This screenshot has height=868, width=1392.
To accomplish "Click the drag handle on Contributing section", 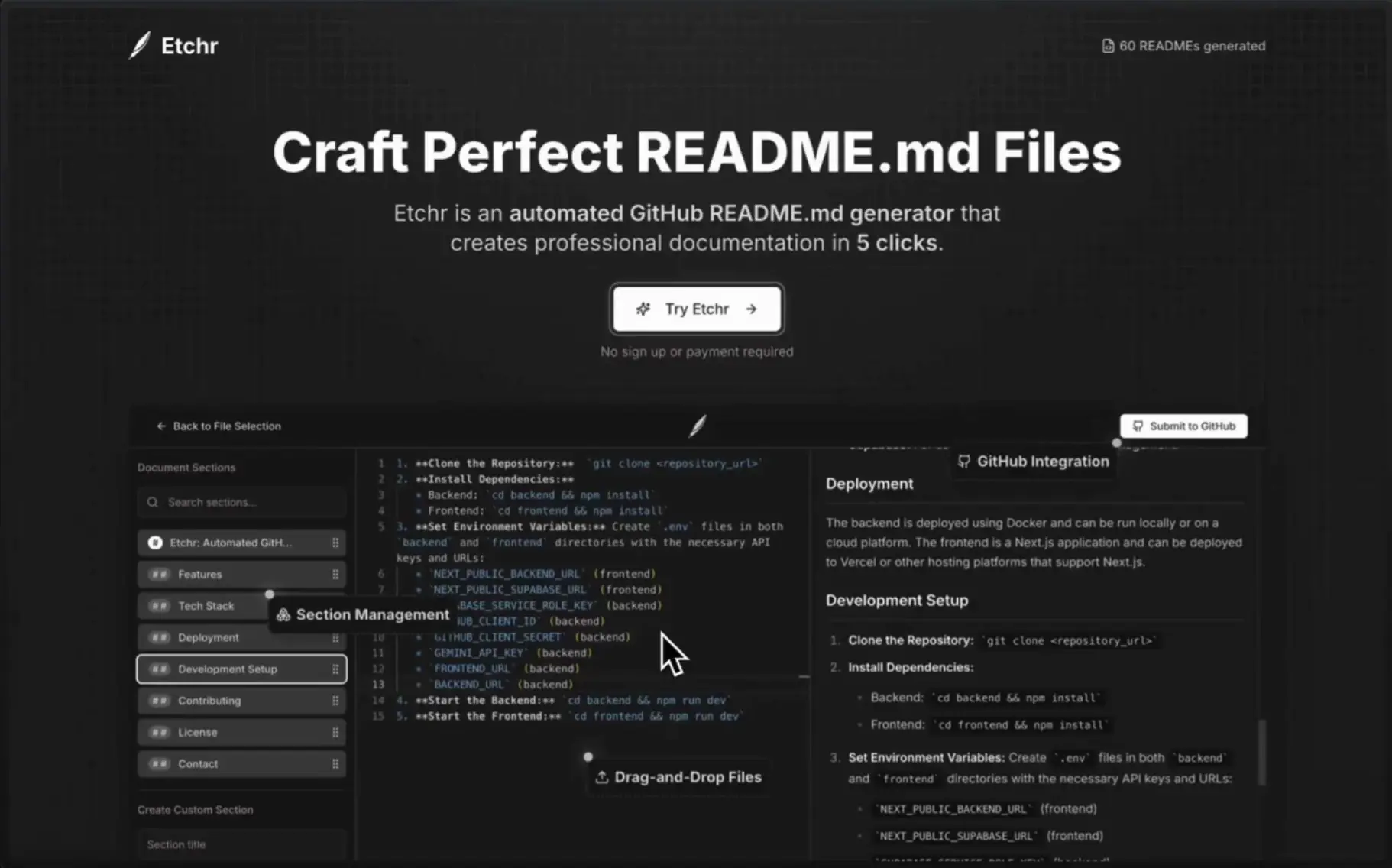I will pos(336,700).
